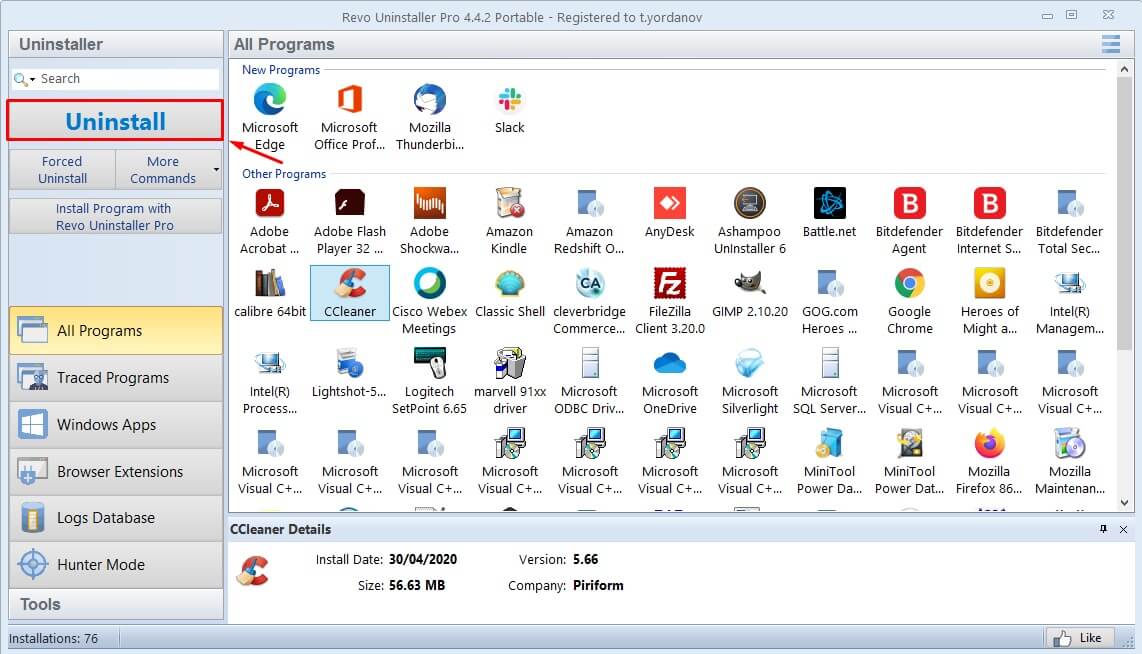This screenshot has width=1142, height=654.
Task: Click the program list scrollbar down arrow
Action: pos(1125,503)
